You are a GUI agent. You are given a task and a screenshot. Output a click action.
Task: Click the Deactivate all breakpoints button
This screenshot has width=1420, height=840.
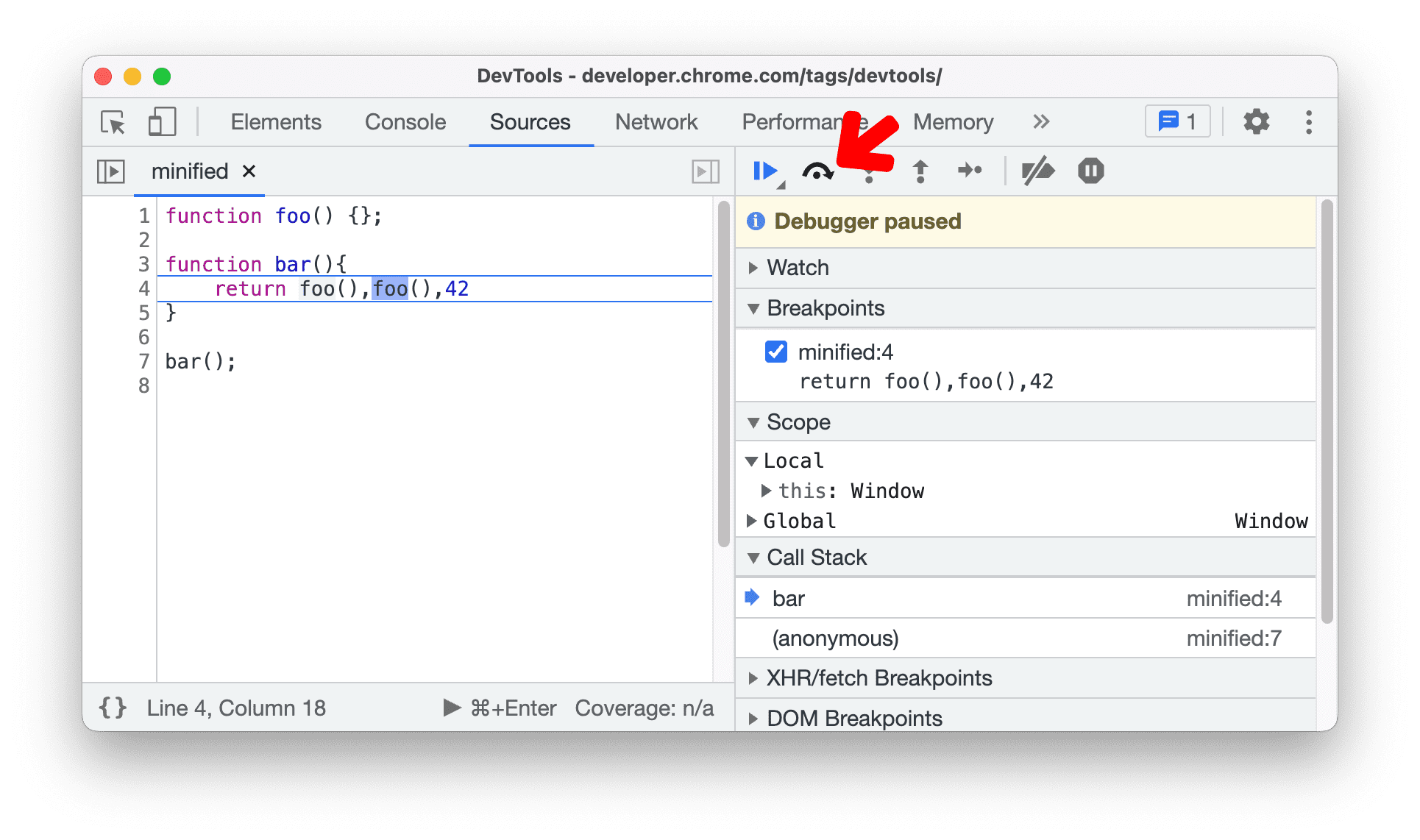point(1038,169)
